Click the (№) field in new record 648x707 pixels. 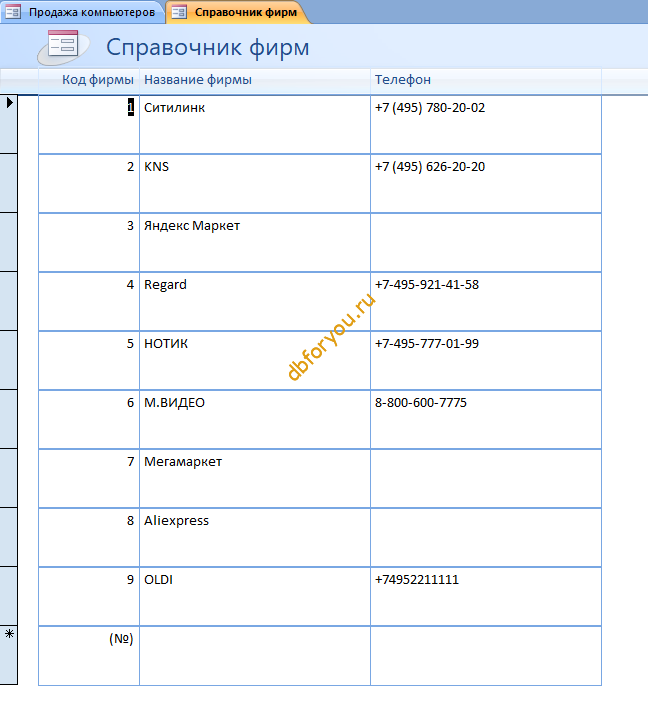tap(89, 656)
